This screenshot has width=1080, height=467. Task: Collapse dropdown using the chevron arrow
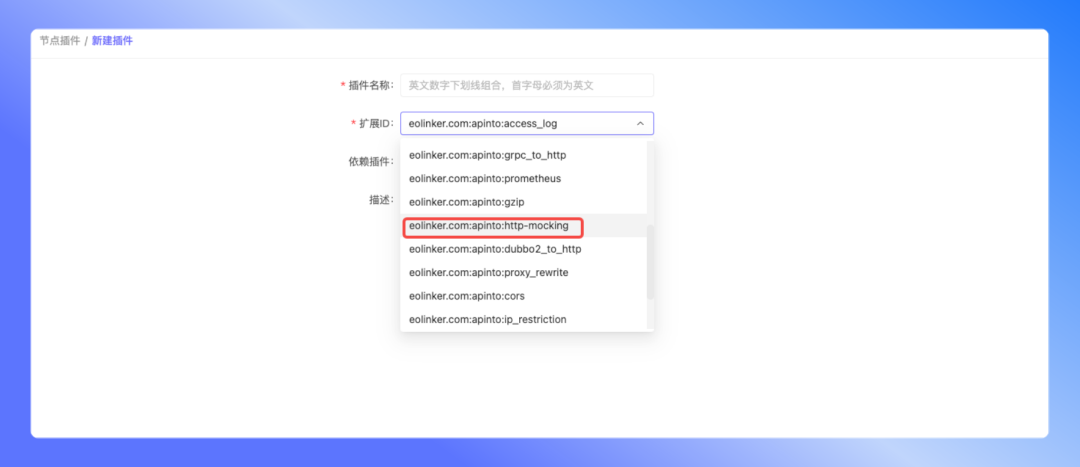pos(640,123)
